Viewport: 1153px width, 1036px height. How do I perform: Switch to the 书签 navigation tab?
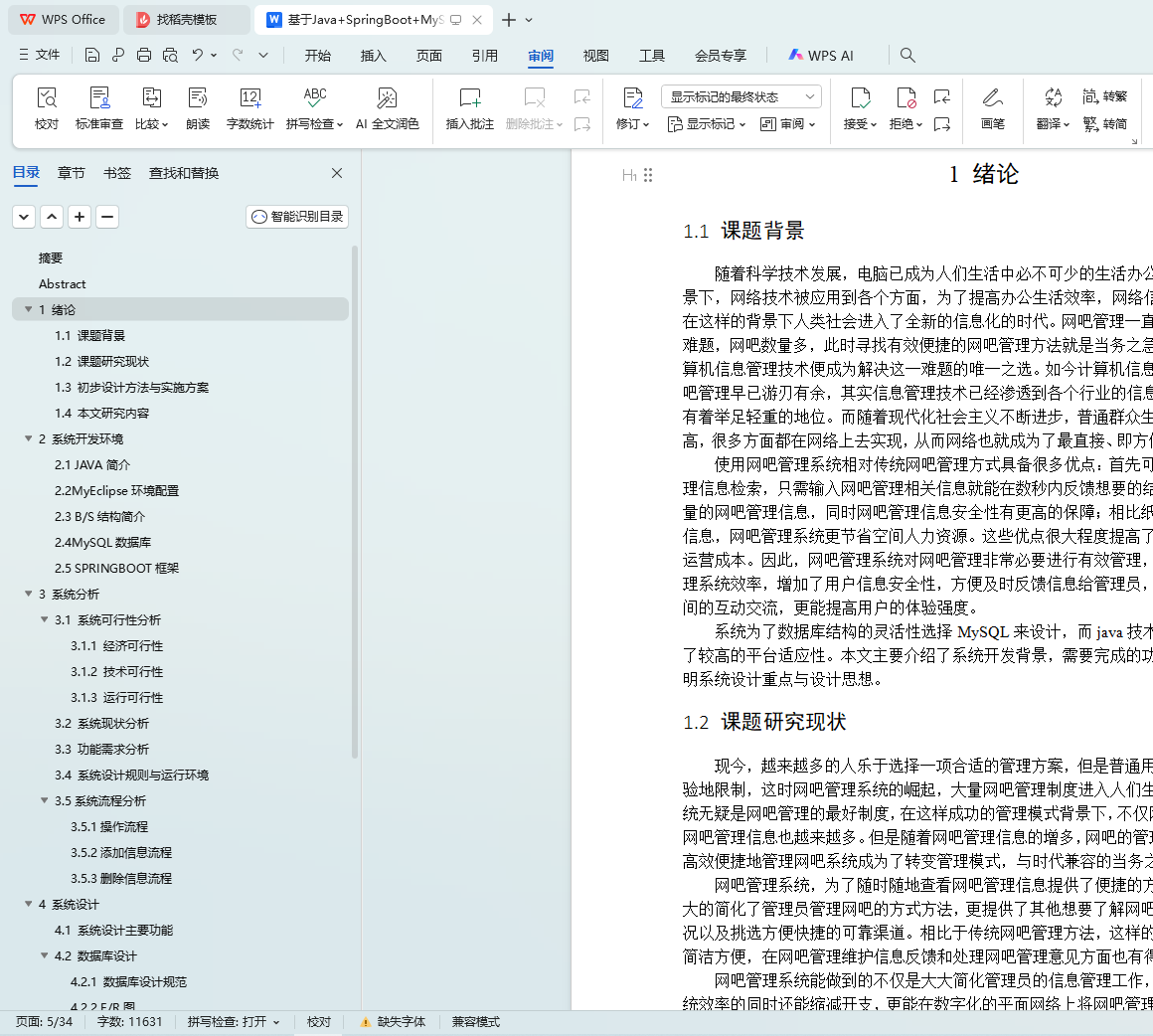point(117,173)
